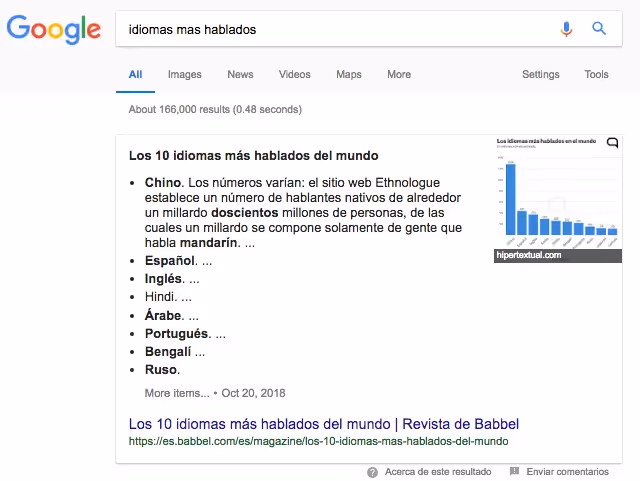Click the Ruso list entry
Screen dimensions: 640x481
[162, 370]
